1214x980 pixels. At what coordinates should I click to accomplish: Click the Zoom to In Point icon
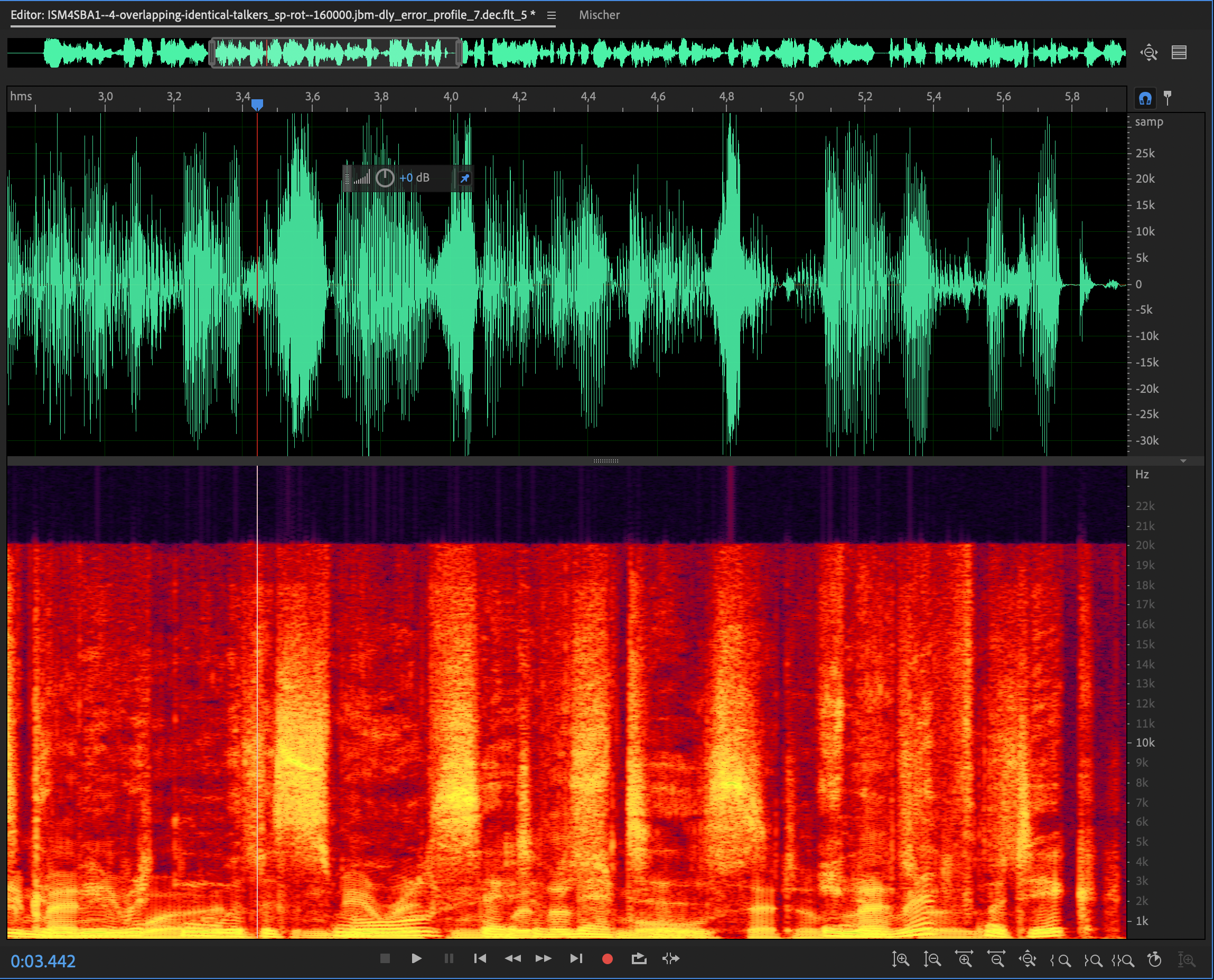tap(1060, 959)
